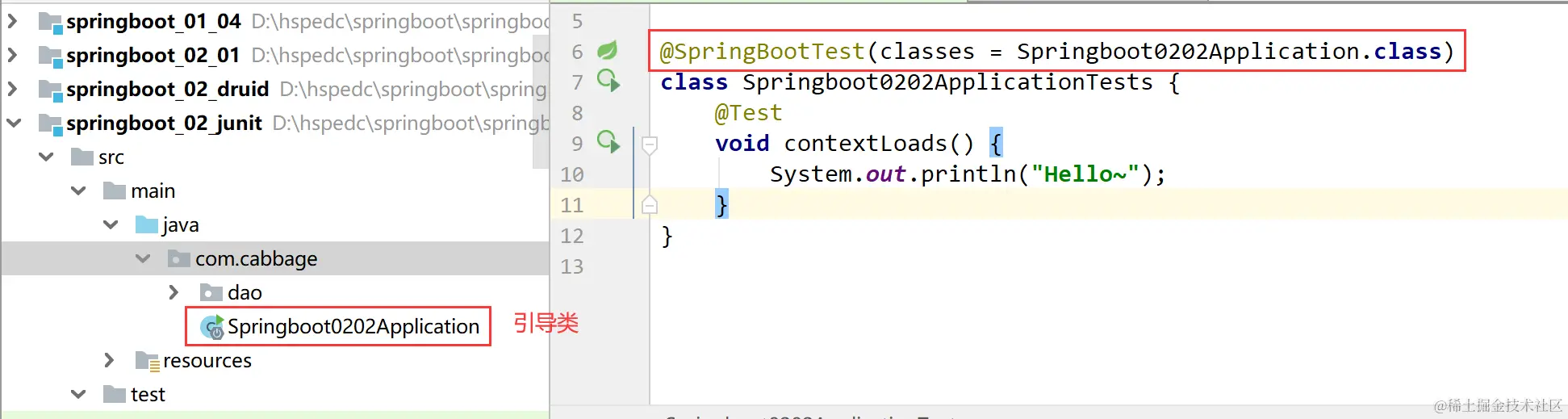Select the test folder label

[x=148, y=395]
